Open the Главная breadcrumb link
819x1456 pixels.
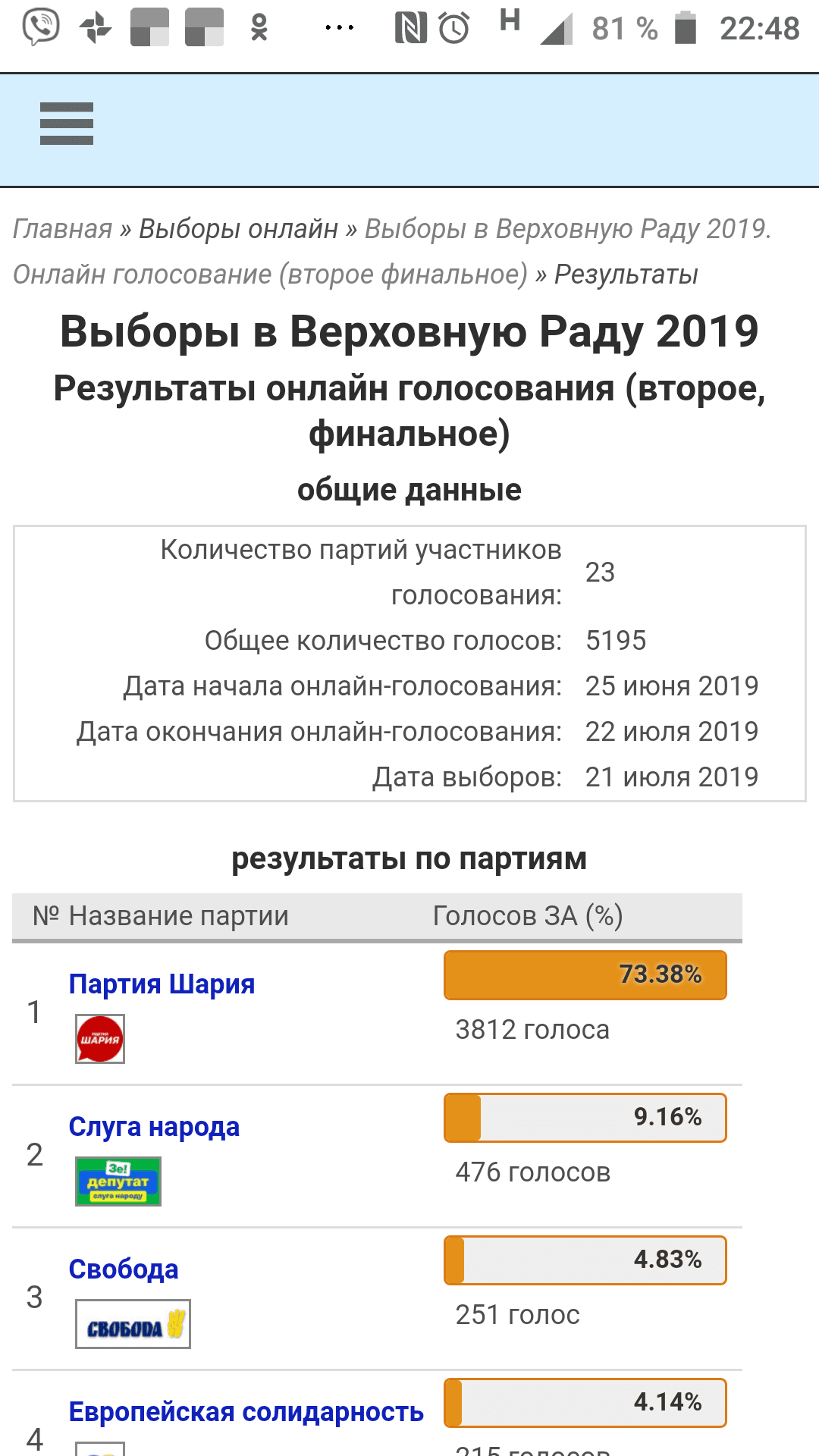click(63, 229)
